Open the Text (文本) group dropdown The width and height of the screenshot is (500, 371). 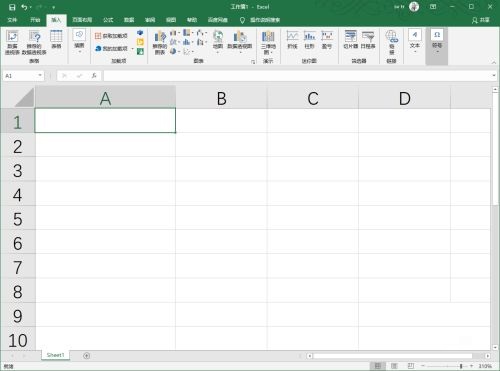point(415,41)
